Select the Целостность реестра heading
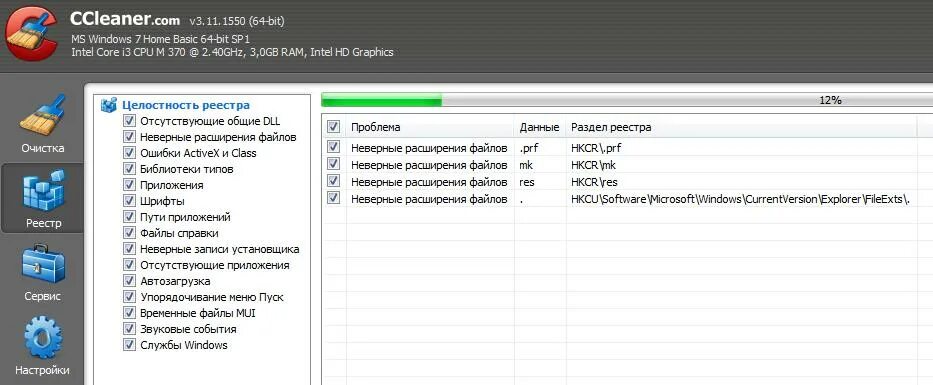 pos(186,105)
